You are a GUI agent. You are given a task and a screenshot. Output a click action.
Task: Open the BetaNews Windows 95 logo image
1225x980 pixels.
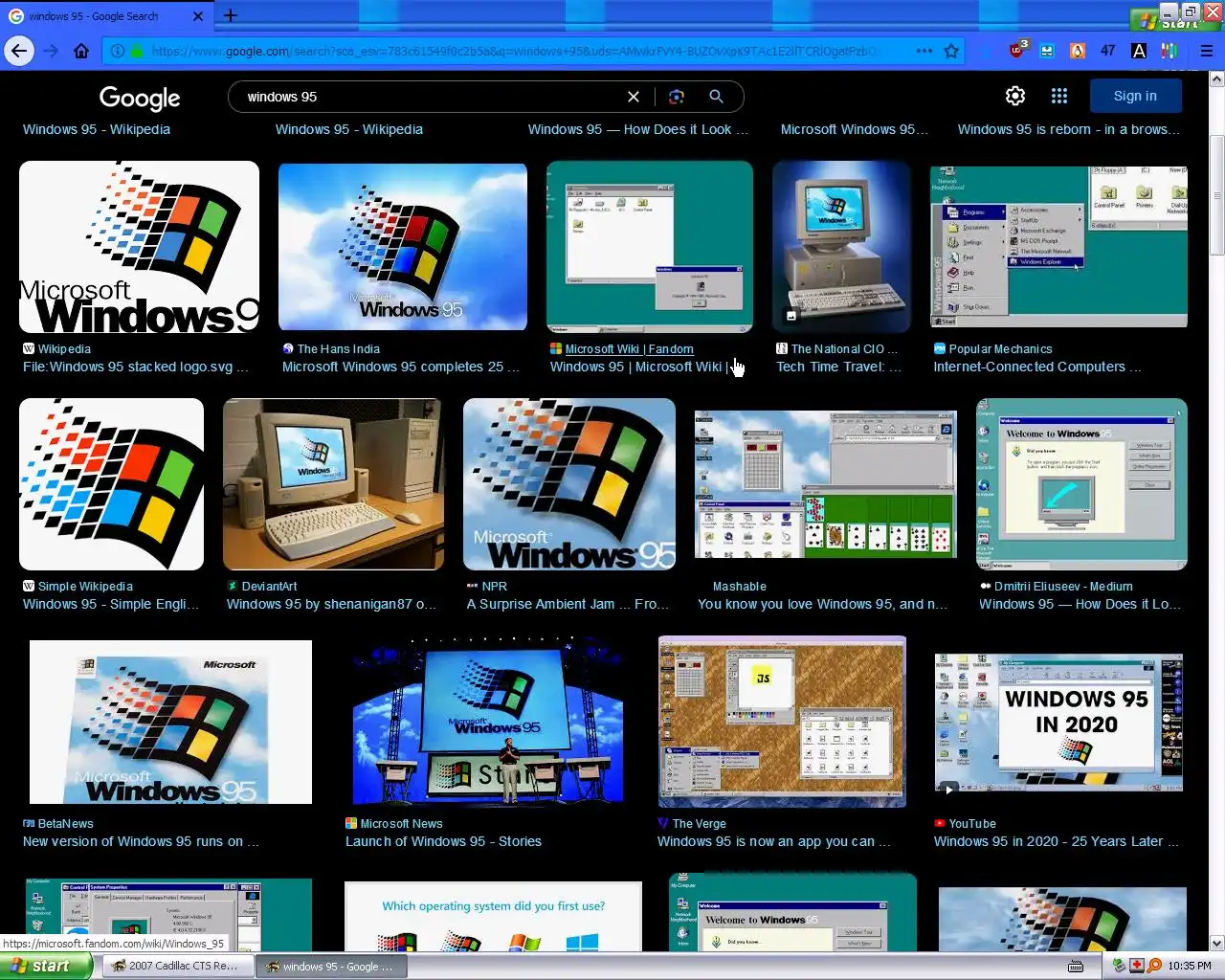170,722
